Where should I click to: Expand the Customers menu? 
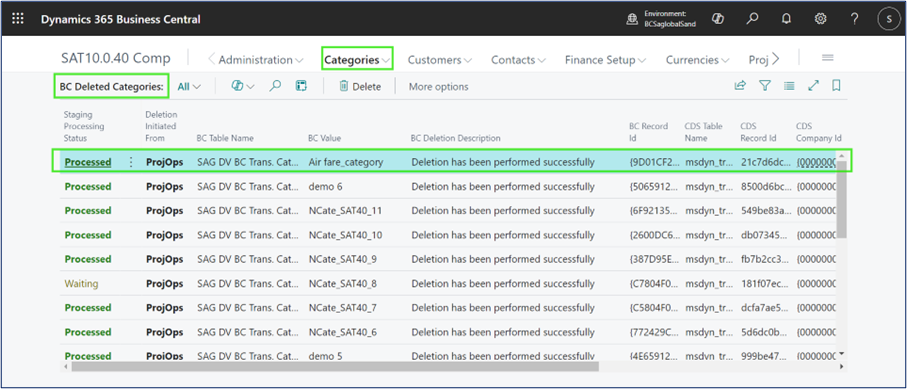tap(440, 60)
